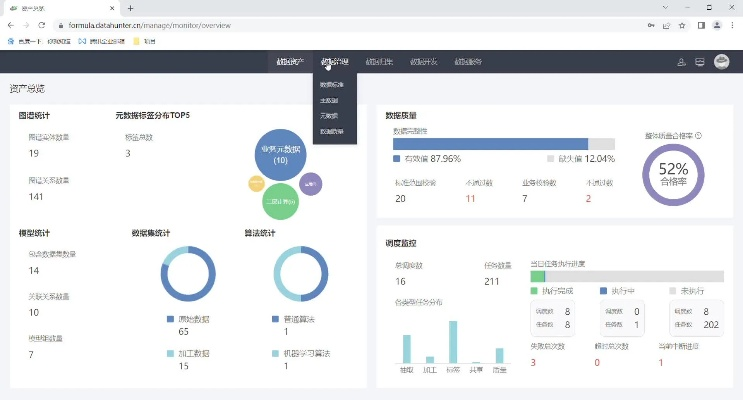Click the red 未通过数 value 11

click(x=470, y=198)
